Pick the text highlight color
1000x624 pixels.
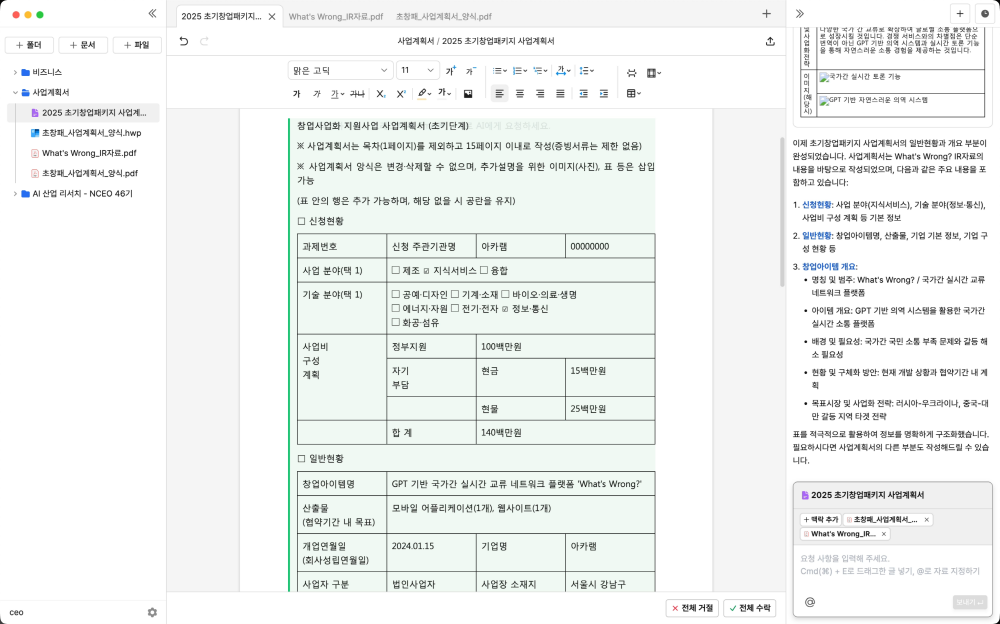click(x=422, y=94)
